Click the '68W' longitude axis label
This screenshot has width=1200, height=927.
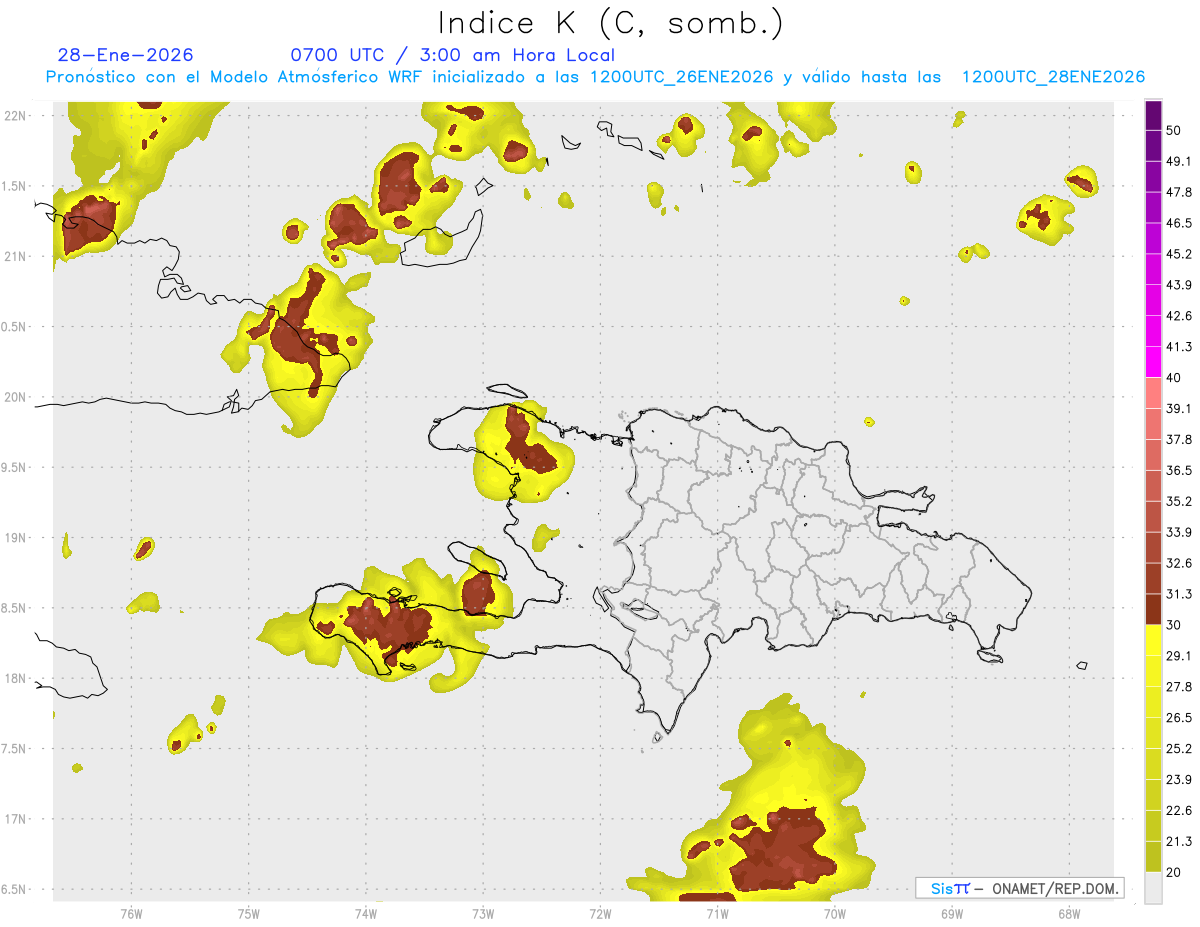[1069, 914]
